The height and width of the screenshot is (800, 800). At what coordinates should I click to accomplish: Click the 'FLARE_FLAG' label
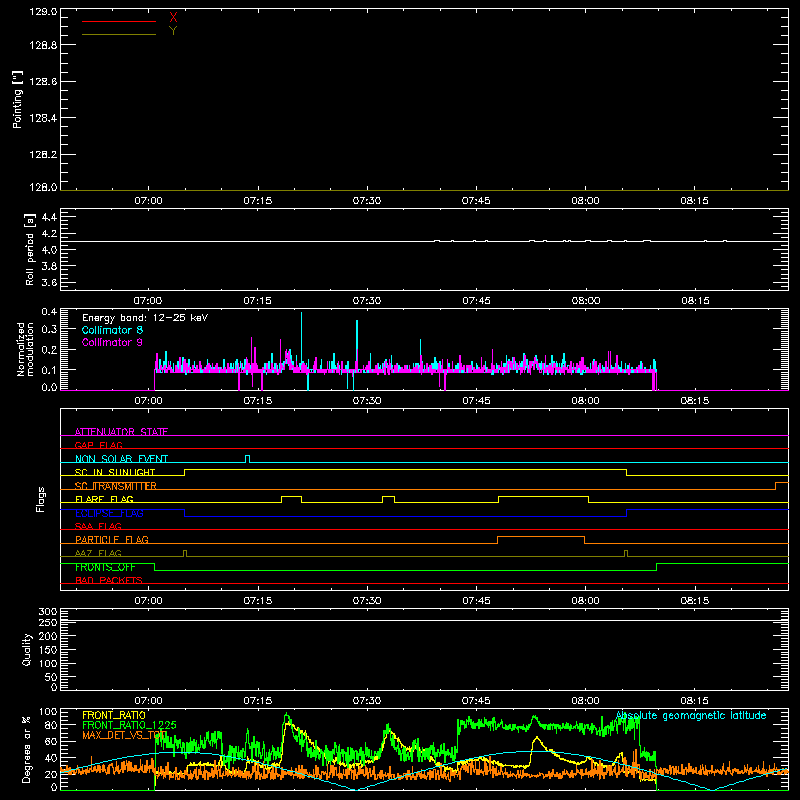point(104,499)
